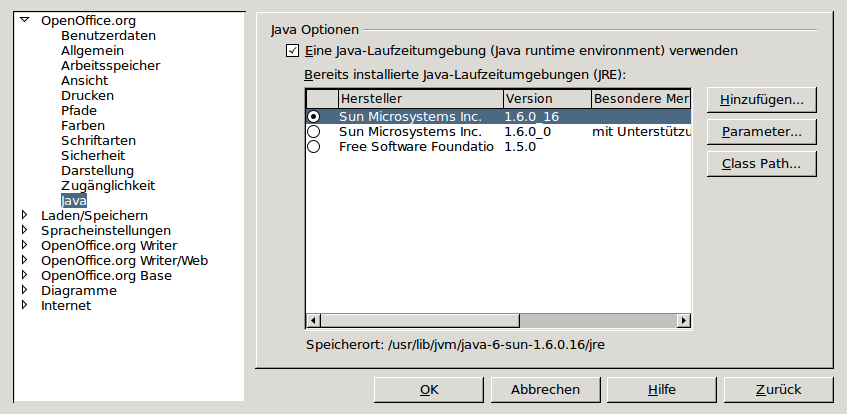The height and width of the screenshot is (414, 847).
Task: Open the Sicherheit settings page
Action: pyautogui.click(x=93, y=156)
